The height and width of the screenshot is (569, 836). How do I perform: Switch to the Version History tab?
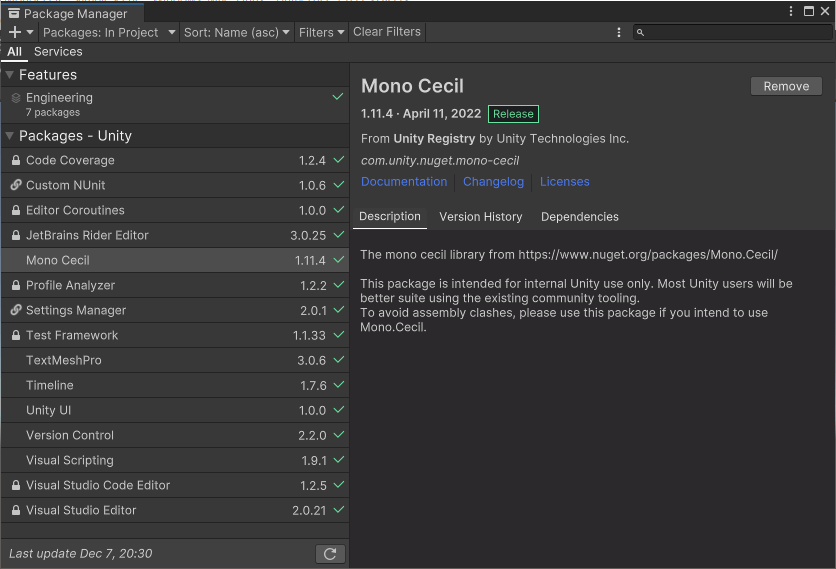(x=480, y=217)
